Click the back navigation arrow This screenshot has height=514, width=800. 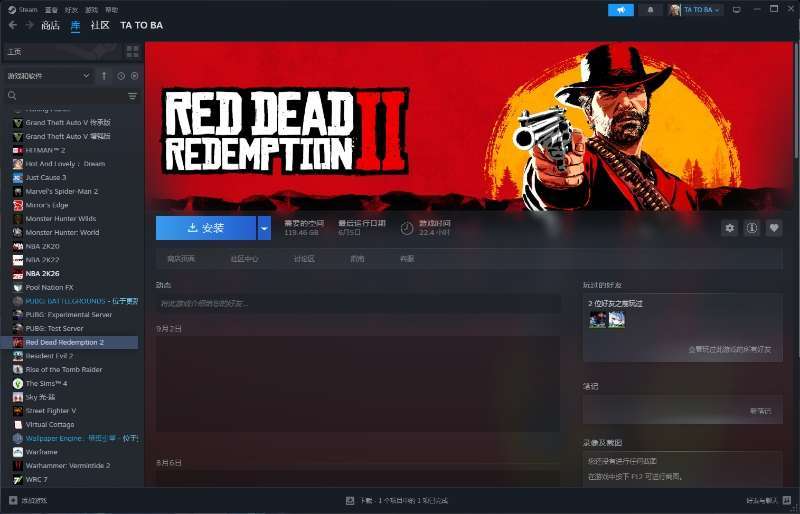pos(13,25)
